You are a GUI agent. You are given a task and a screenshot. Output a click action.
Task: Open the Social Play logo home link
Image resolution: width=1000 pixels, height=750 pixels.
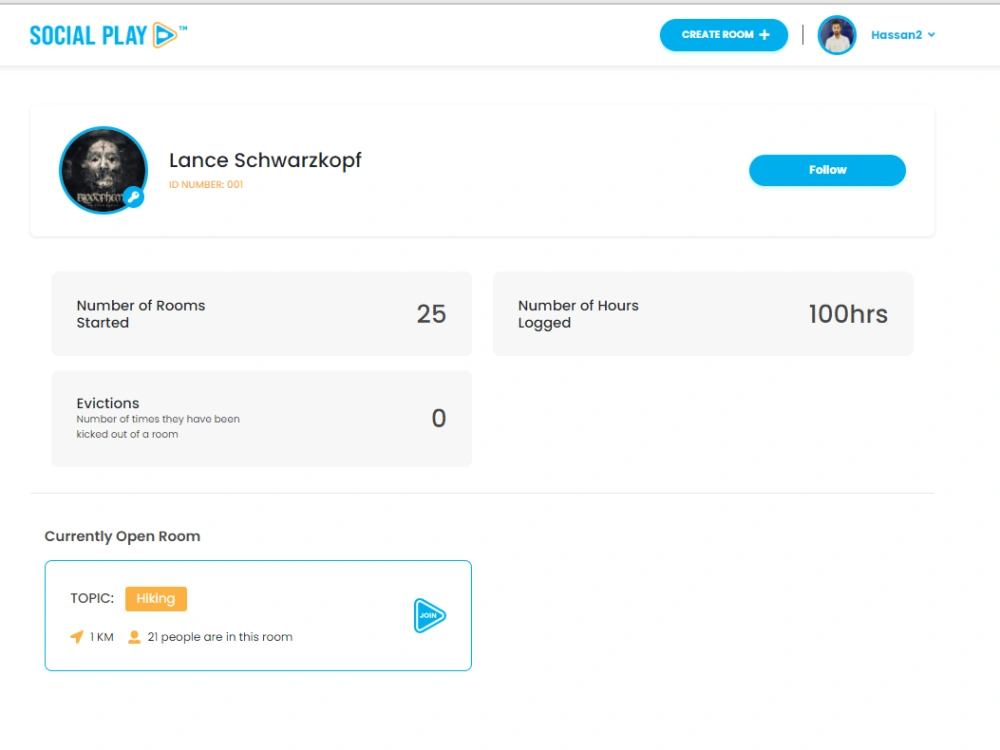[x=108, y=35]
